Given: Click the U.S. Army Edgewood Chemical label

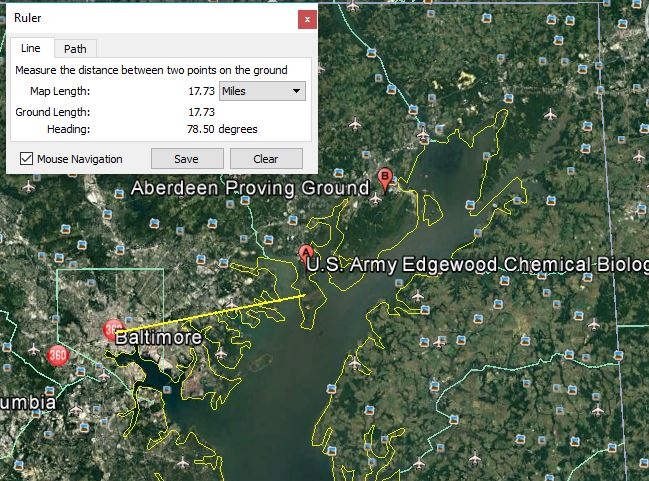Looking at the screenshot, I should 477,265.
